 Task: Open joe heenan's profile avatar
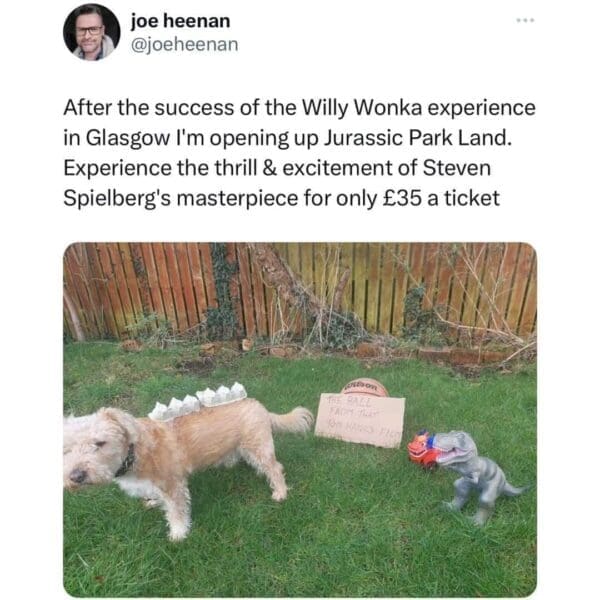click(92, 33)
